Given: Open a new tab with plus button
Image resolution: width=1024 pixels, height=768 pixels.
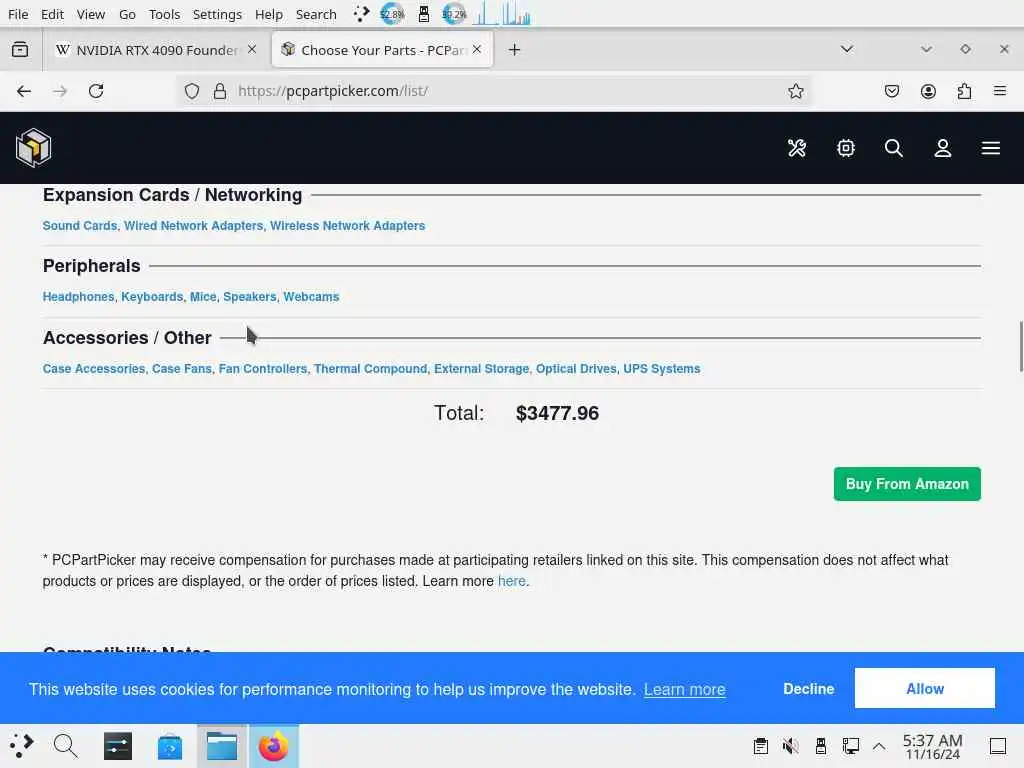Looking at the screenshot, I should tap(515, 50).
